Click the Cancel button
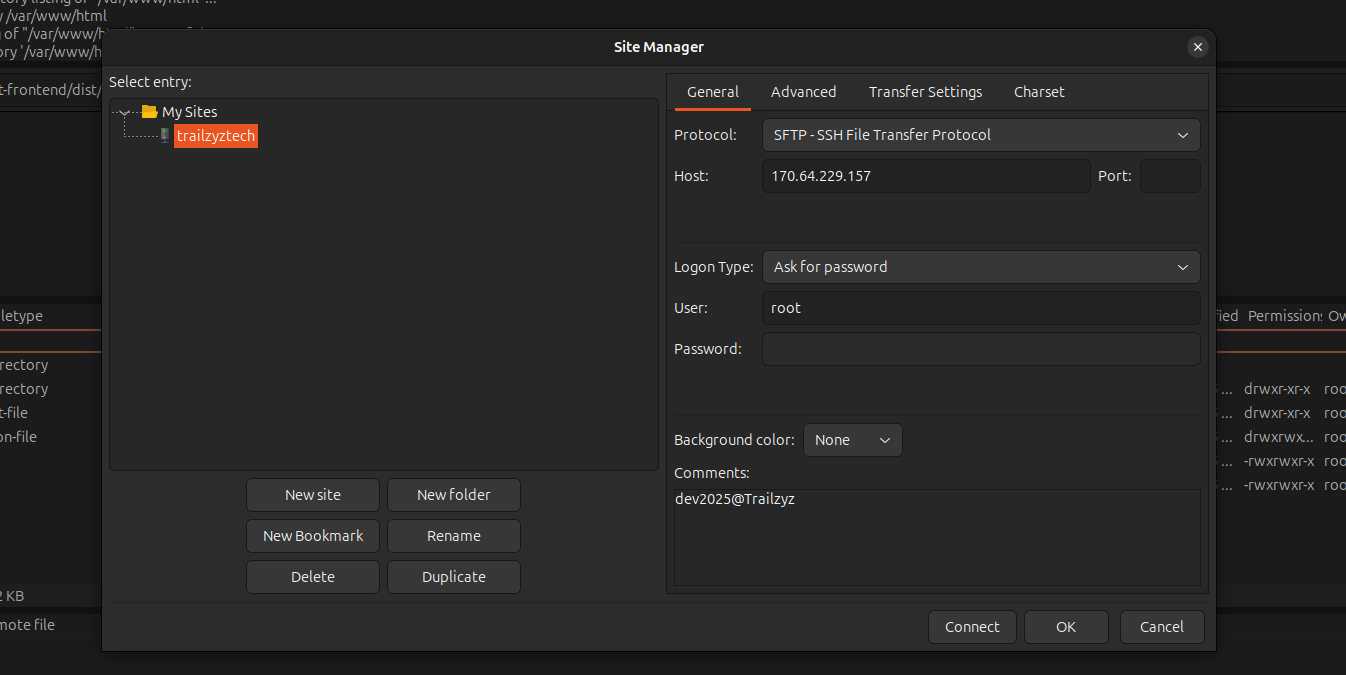 pos(1162,627)
